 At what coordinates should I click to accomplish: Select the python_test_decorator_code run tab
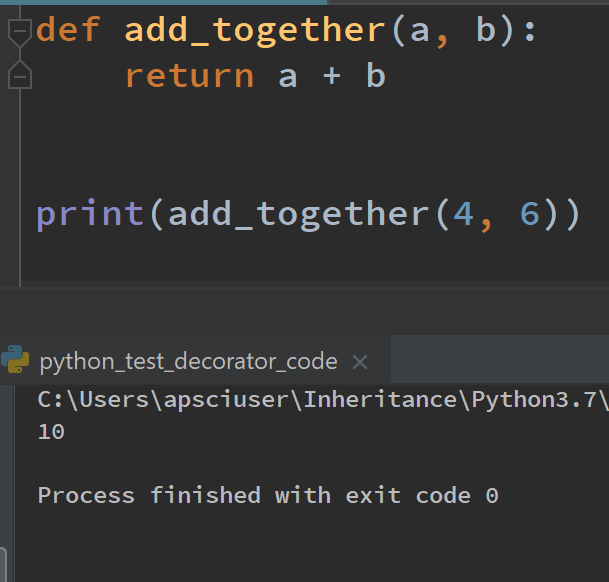(188, 361)
